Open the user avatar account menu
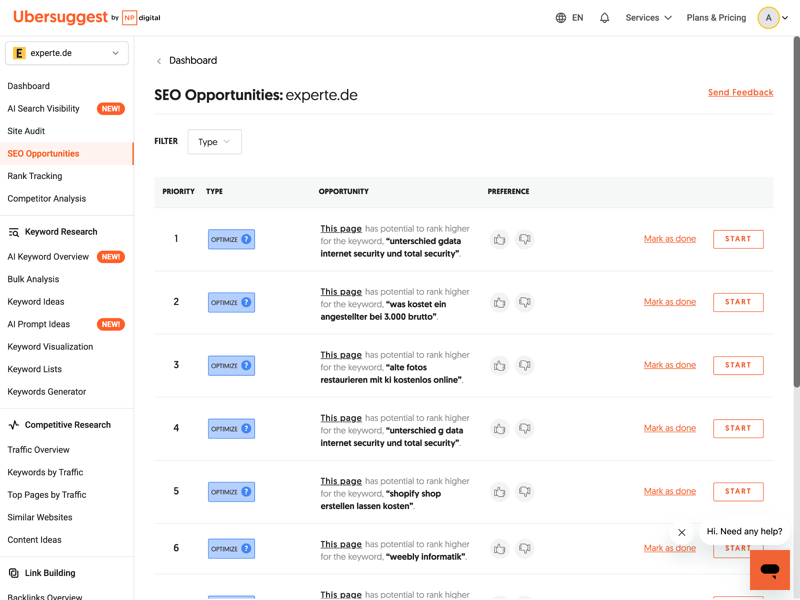800x600 pixels. coord(769,18)
